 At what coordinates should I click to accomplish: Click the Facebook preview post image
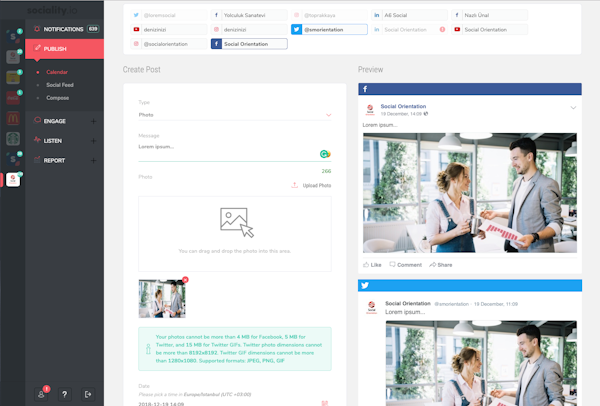[470, 193]
